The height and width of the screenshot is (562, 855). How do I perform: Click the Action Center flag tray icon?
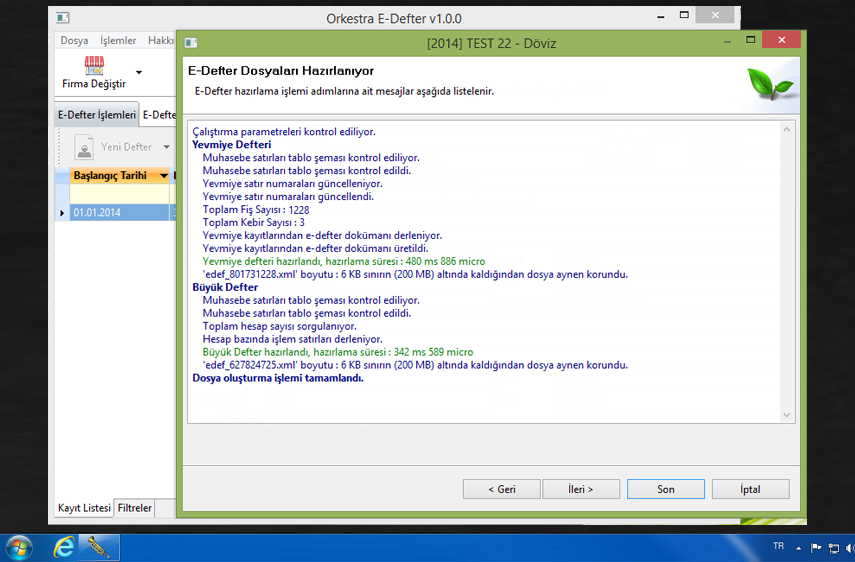click(816, 548)
